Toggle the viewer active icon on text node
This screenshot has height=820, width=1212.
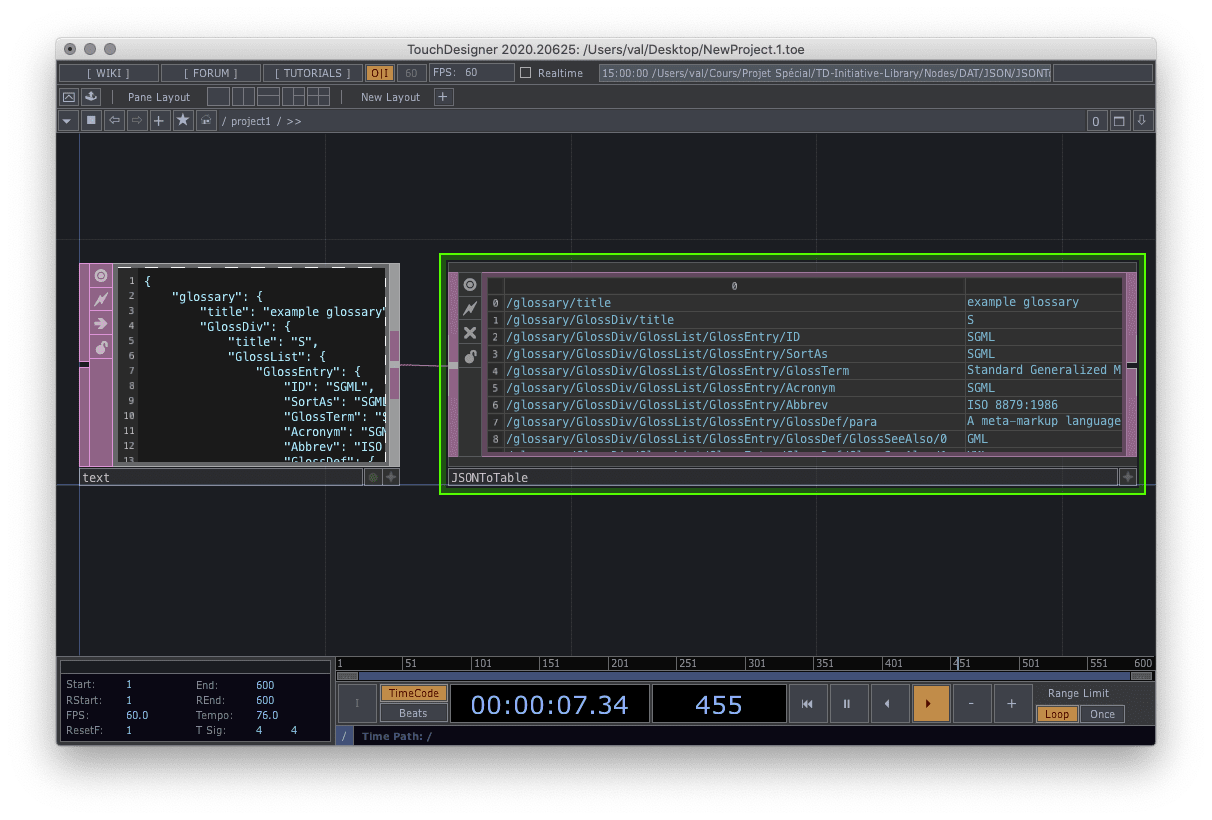point(101,275)
